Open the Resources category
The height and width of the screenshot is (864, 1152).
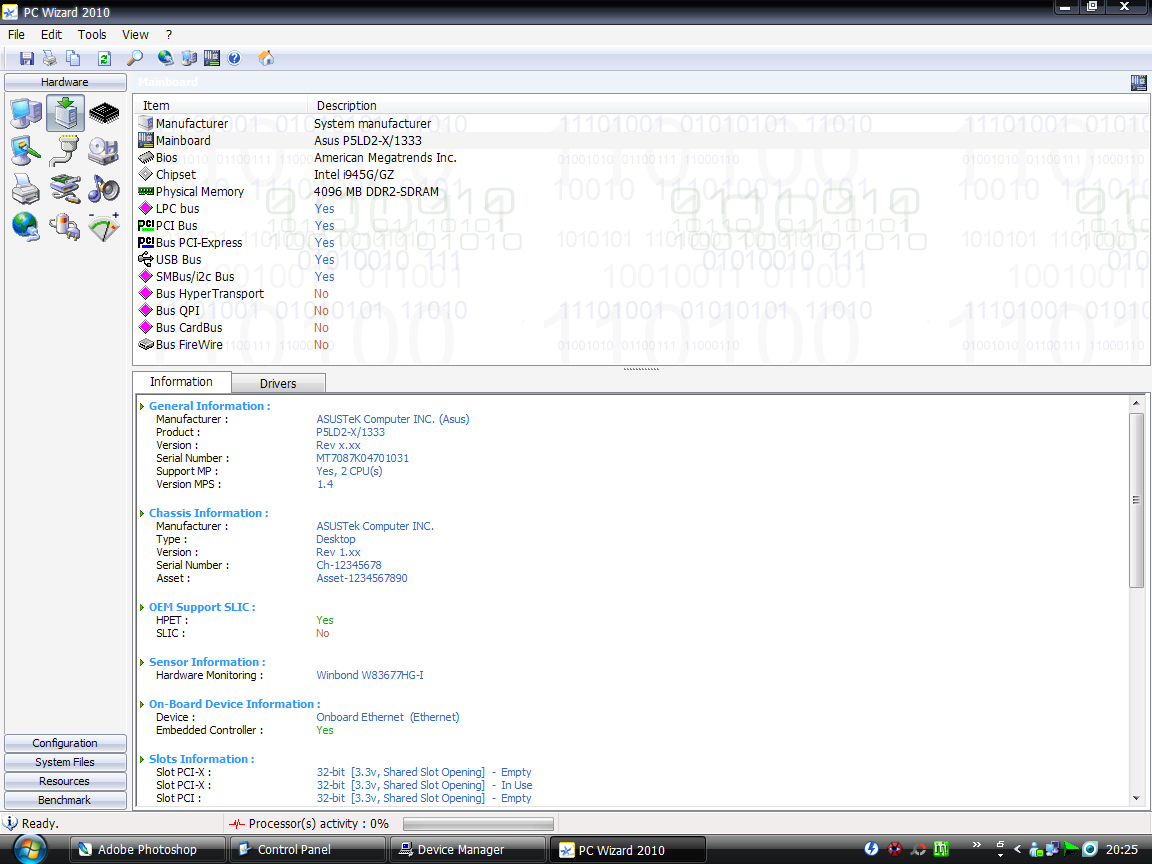[65, 782]
